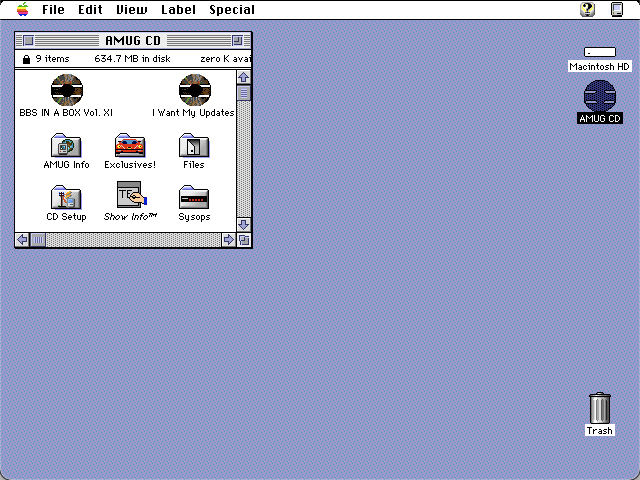Select the I Want My Updates disc icon

point(195,90)
